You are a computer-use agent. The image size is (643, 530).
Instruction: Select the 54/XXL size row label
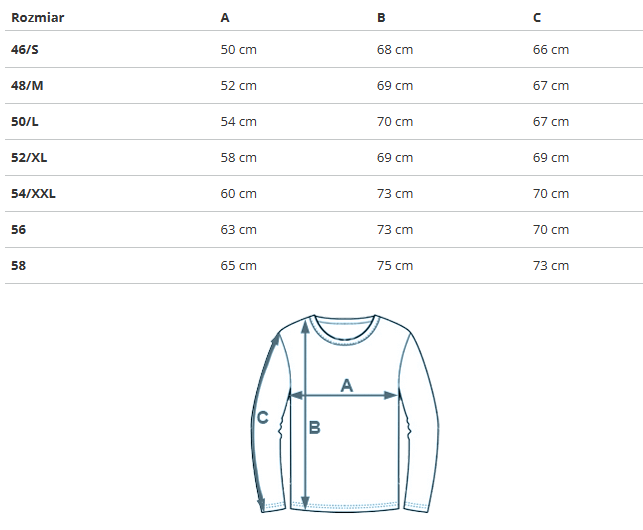(x=33, y=193)
